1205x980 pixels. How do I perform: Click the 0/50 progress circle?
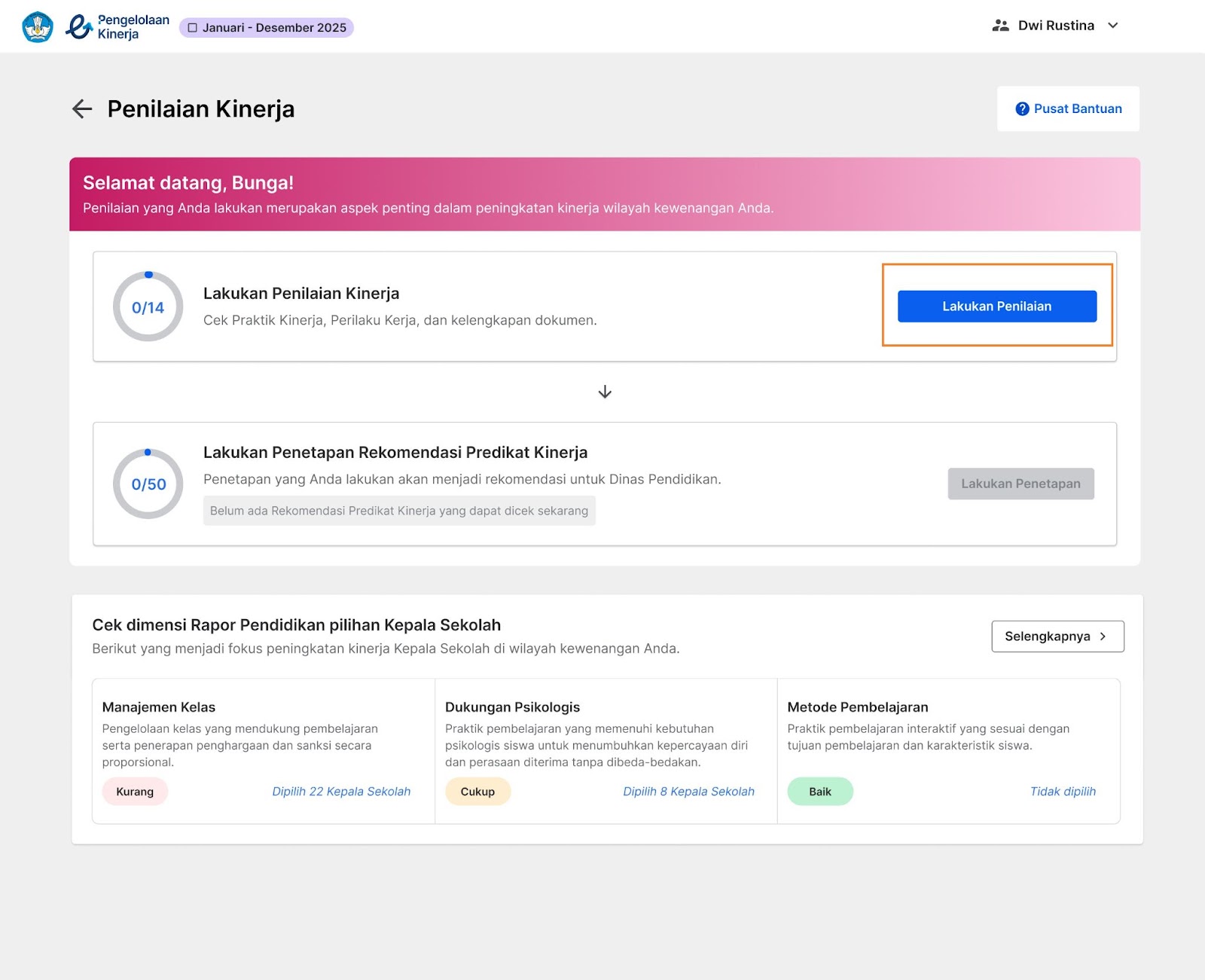point(148,484)
